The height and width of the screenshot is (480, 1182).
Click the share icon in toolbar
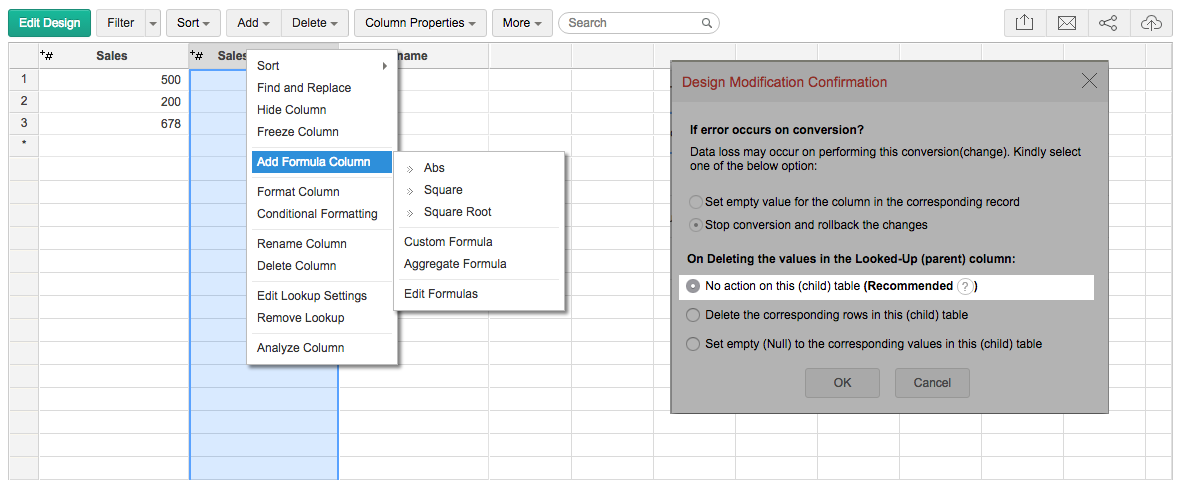[x=1108, y=23]
